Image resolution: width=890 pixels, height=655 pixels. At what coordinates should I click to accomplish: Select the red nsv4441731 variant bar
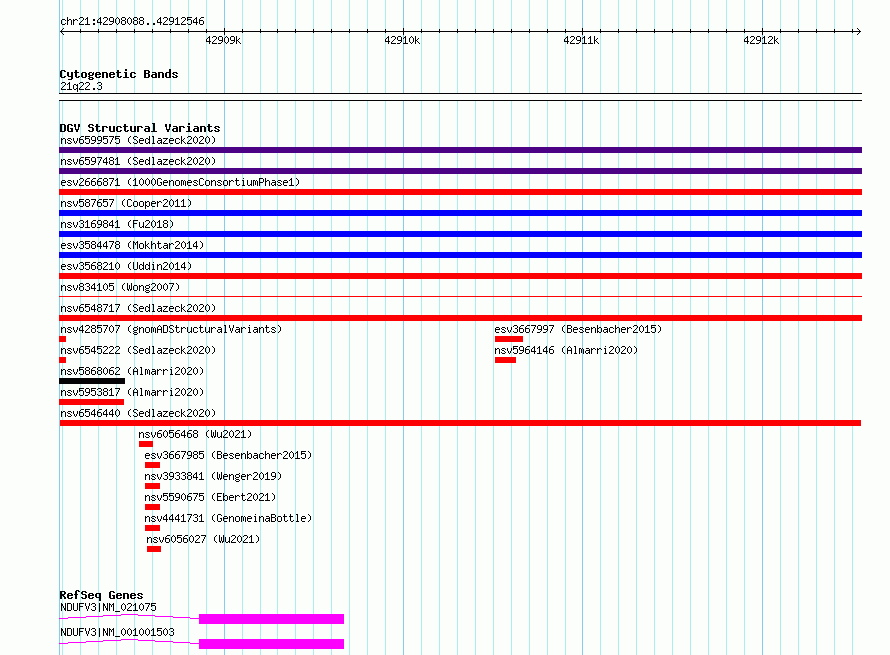[x=152, y=528]
